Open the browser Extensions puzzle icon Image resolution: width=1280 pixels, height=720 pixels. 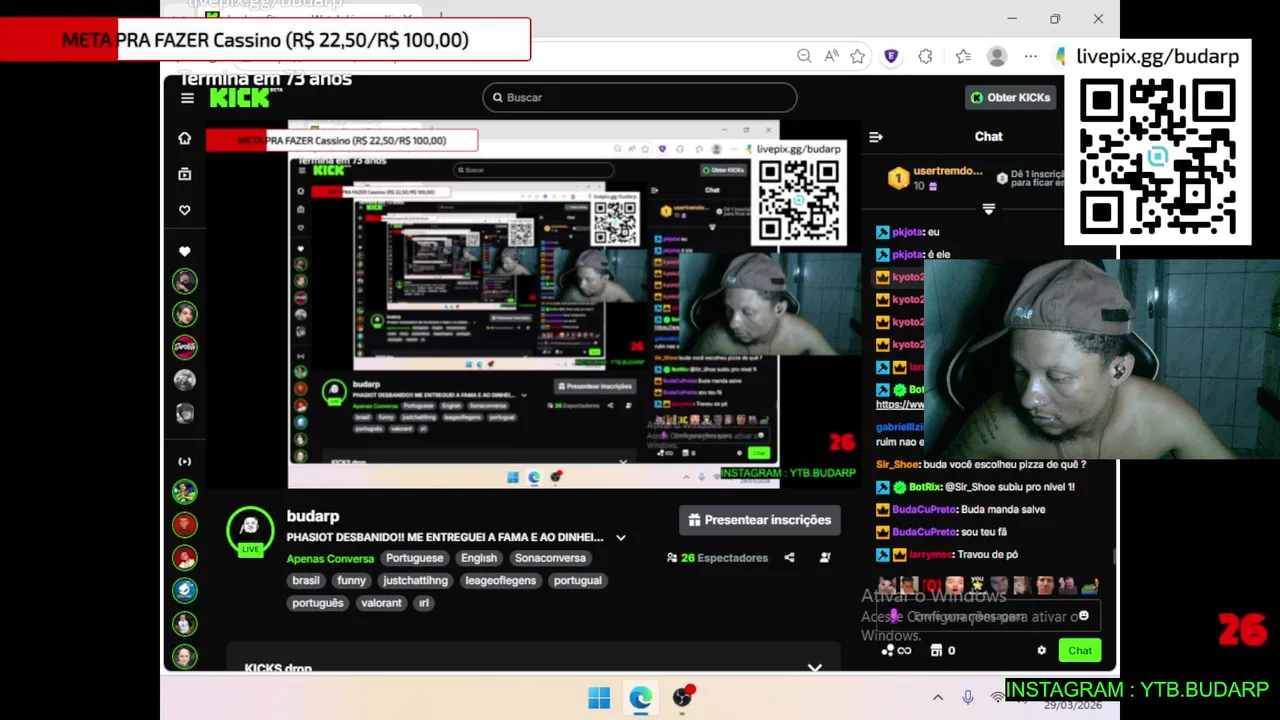tap(925, 56)
